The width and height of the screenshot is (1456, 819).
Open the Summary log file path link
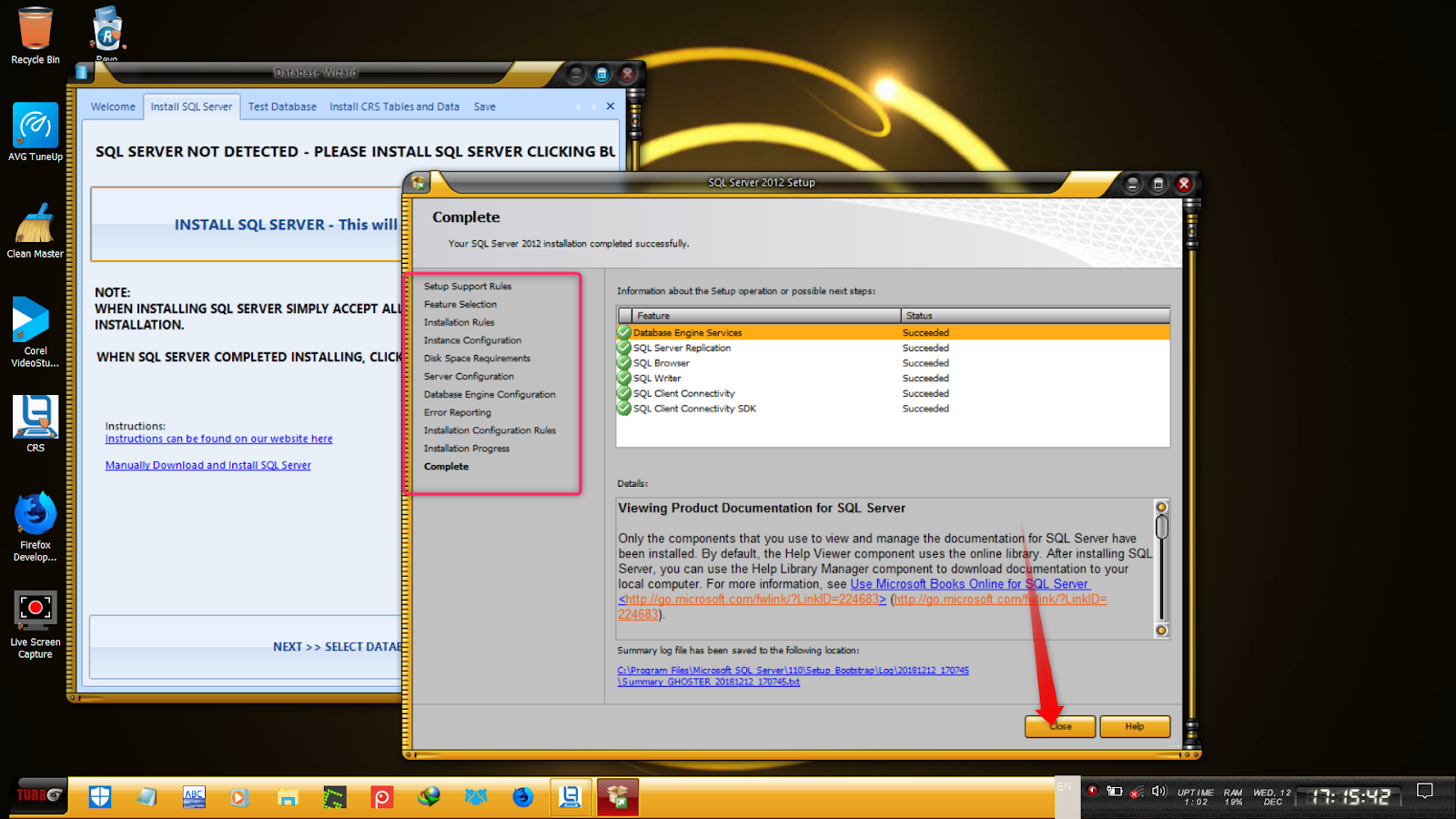pos(793,676)
